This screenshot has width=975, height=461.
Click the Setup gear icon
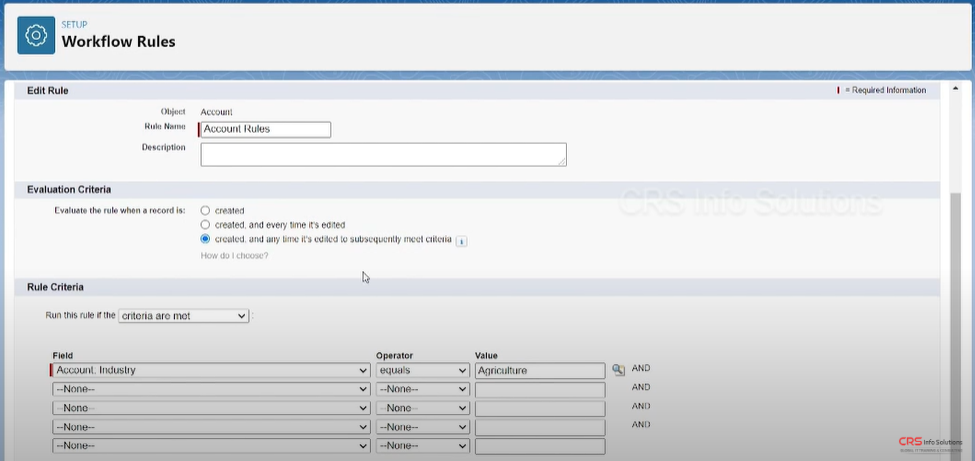coord(36,35)
